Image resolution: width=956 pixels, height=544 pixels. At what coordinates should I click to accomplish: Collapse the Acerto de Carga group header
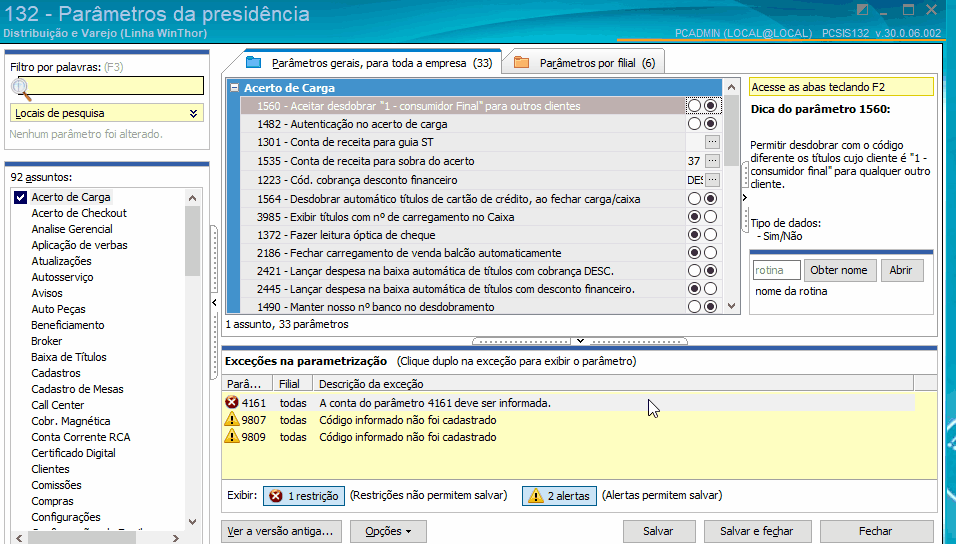click(x=234, y=88)
